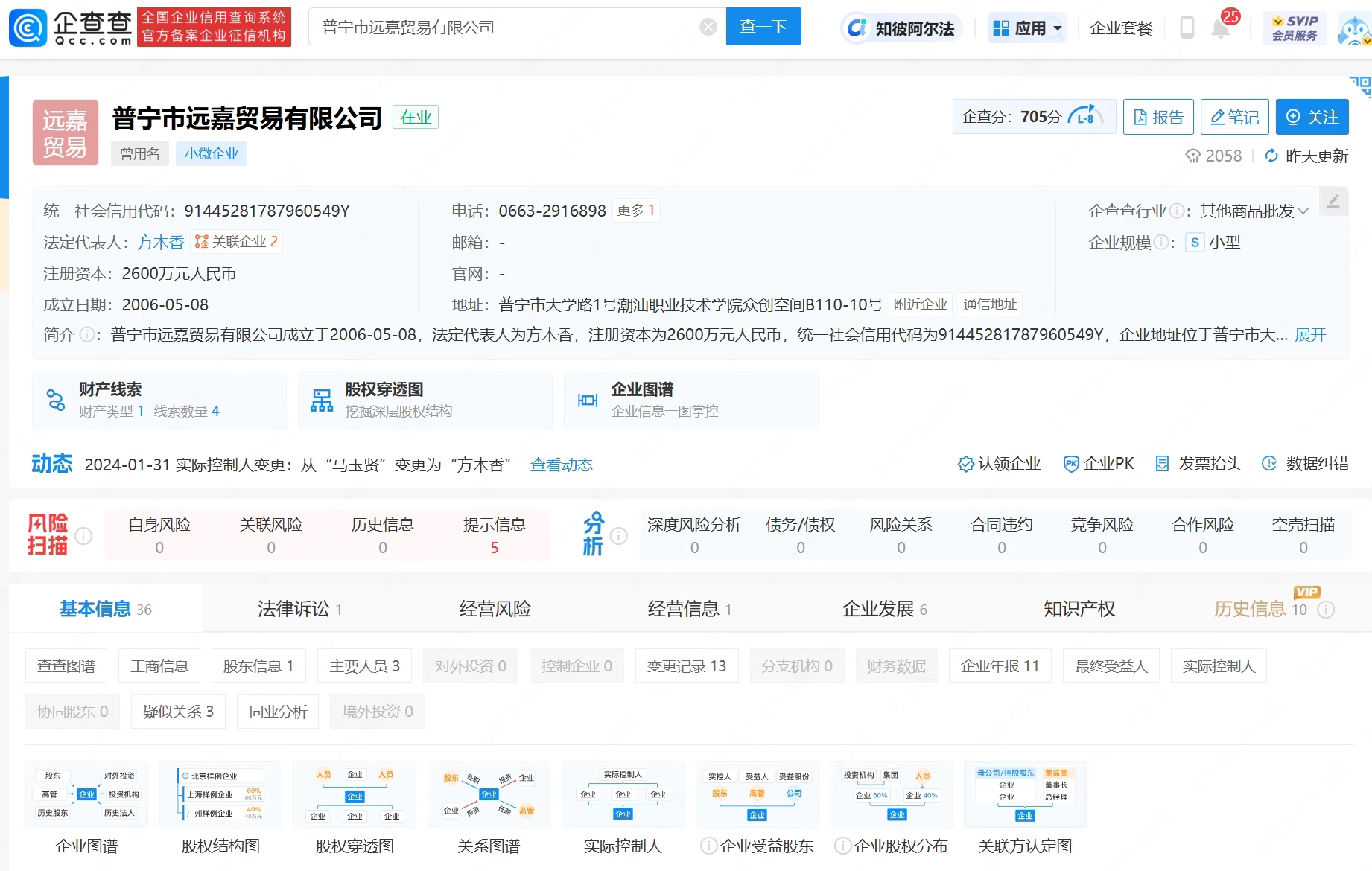Click the QR code icon
The height and width of the screenshot is (871, 1372).
pos(1360,86)
